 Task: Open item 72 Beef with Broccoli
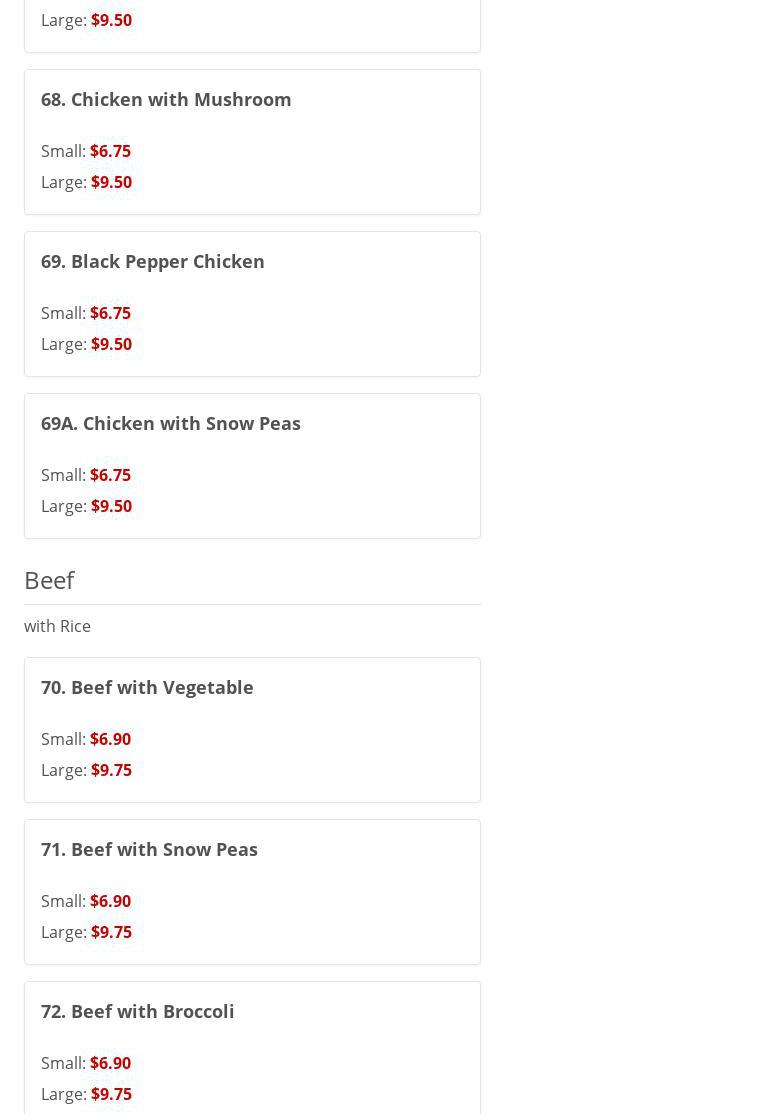click(138, 1011)
